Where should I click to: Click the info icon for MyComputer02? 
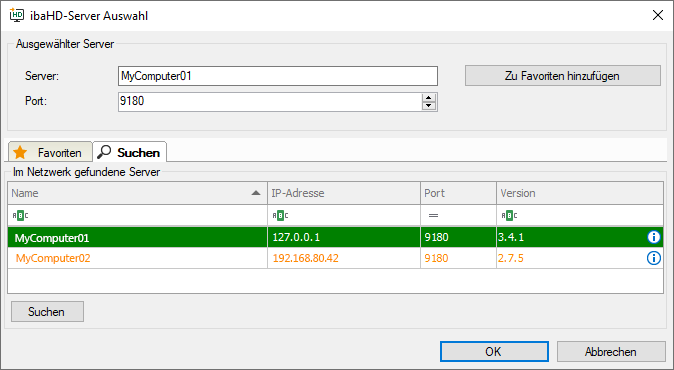653,258
